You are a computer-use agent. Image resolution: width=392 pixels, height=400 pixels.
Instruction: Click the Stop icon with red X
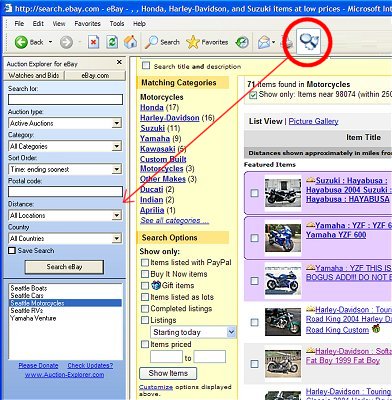tap(94, 42)
